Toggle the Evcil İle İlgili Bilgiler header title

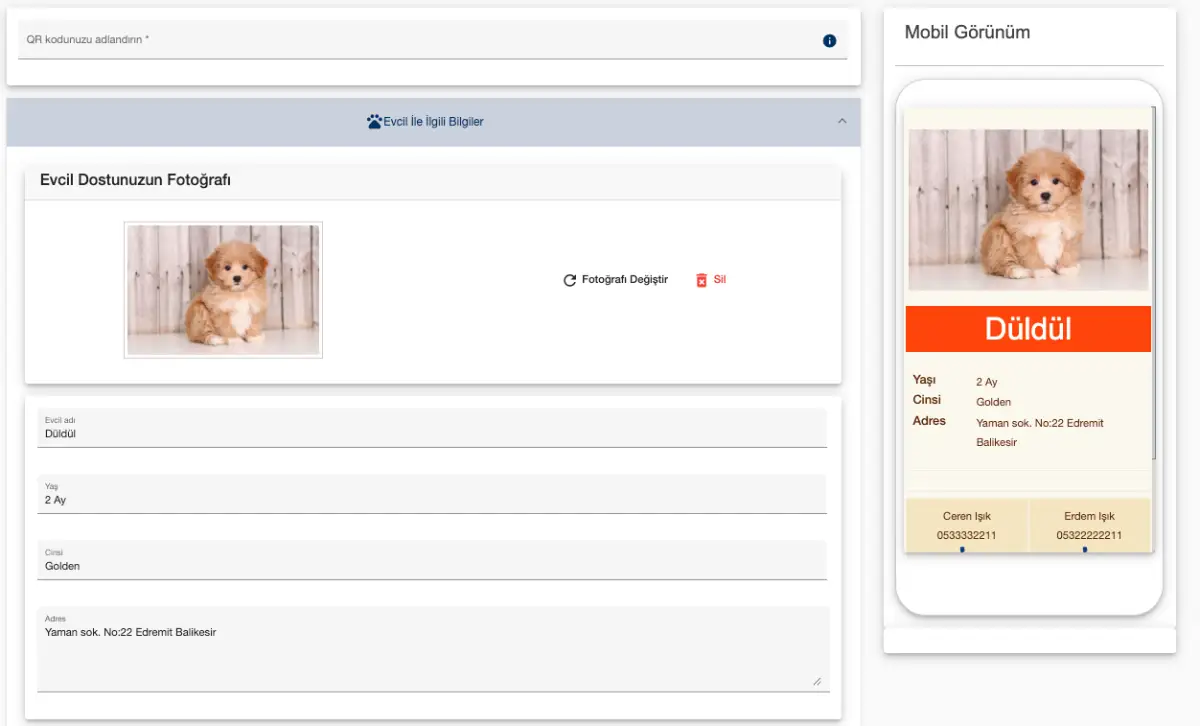(433, 122)
